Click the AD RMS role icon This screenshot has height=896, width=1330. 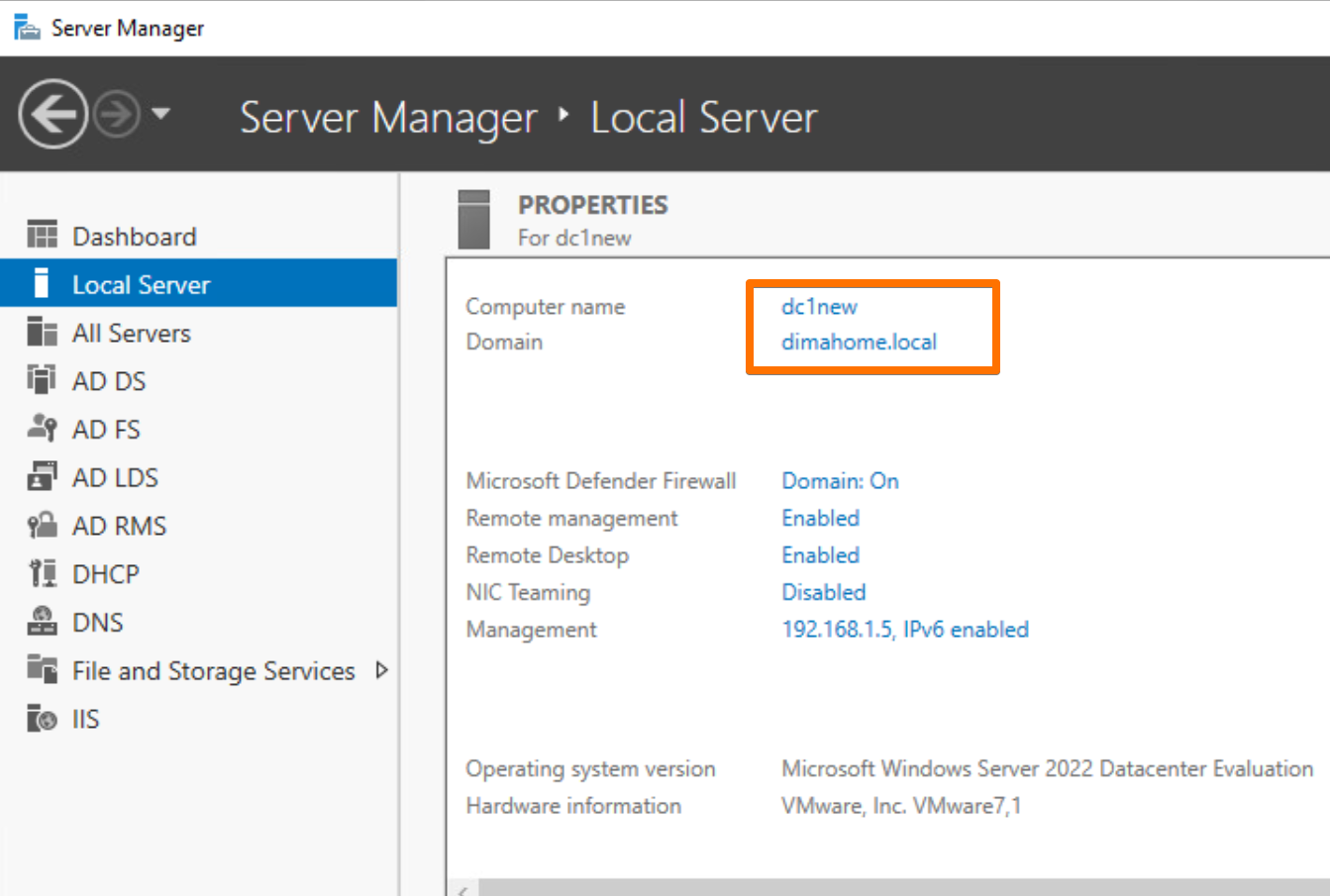(42, 525)
